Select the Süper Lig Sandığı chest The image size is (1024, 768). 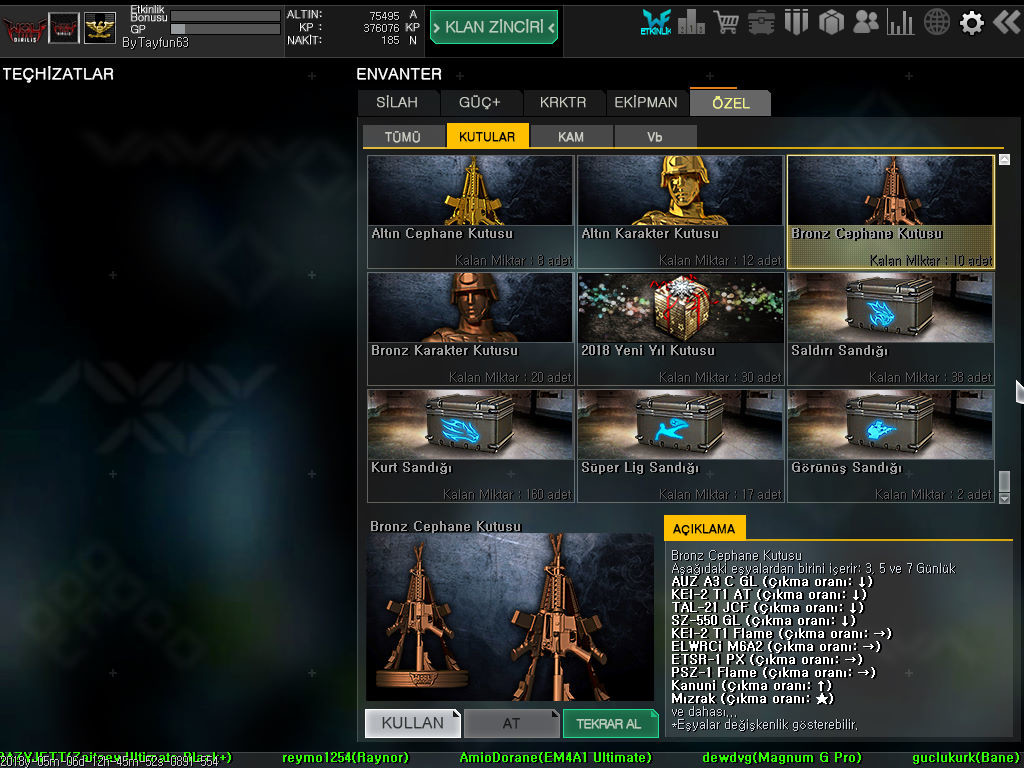pos(680,446)
